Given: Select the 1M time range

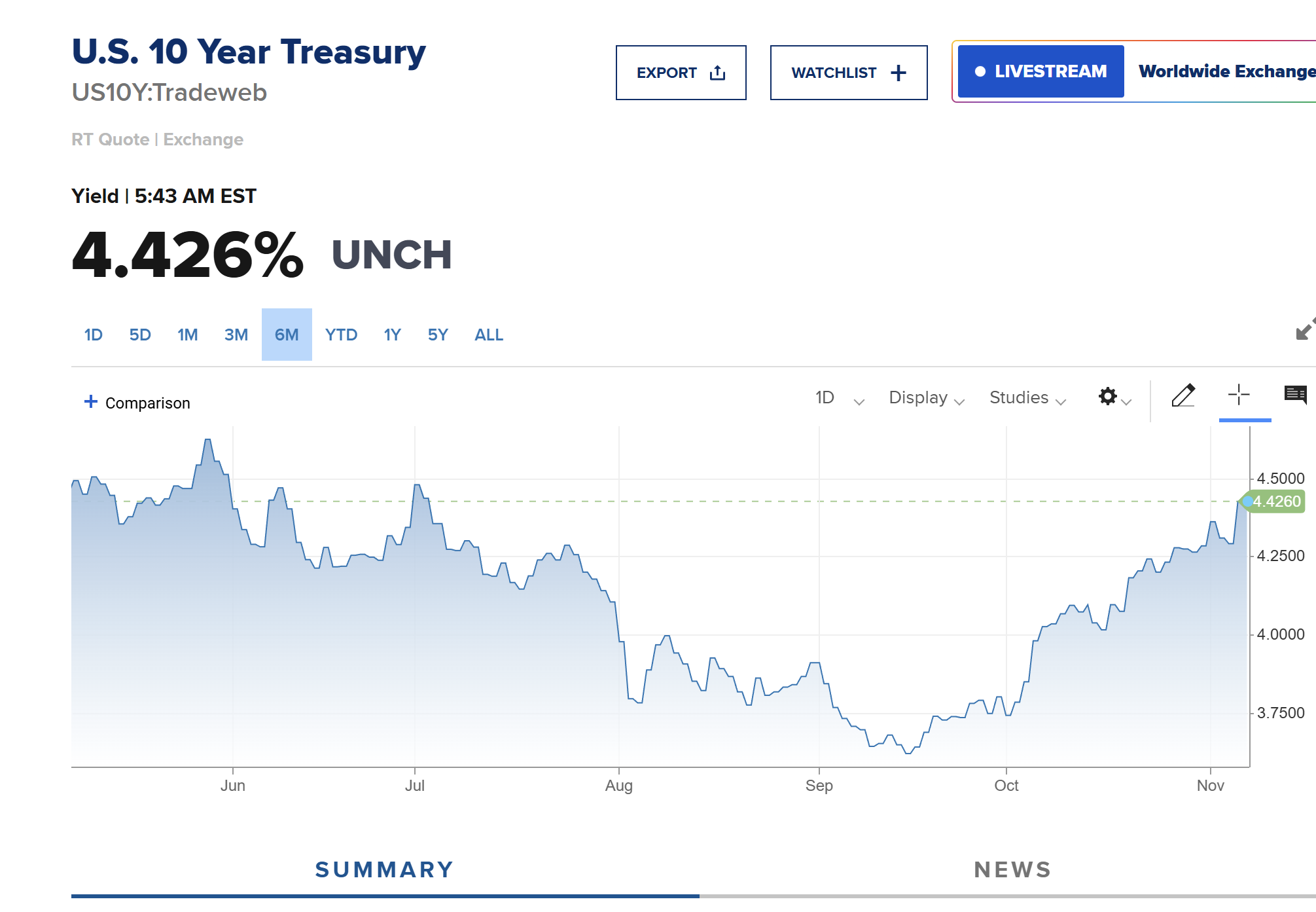Looking at the screenshot, I should tap(187, 335).
